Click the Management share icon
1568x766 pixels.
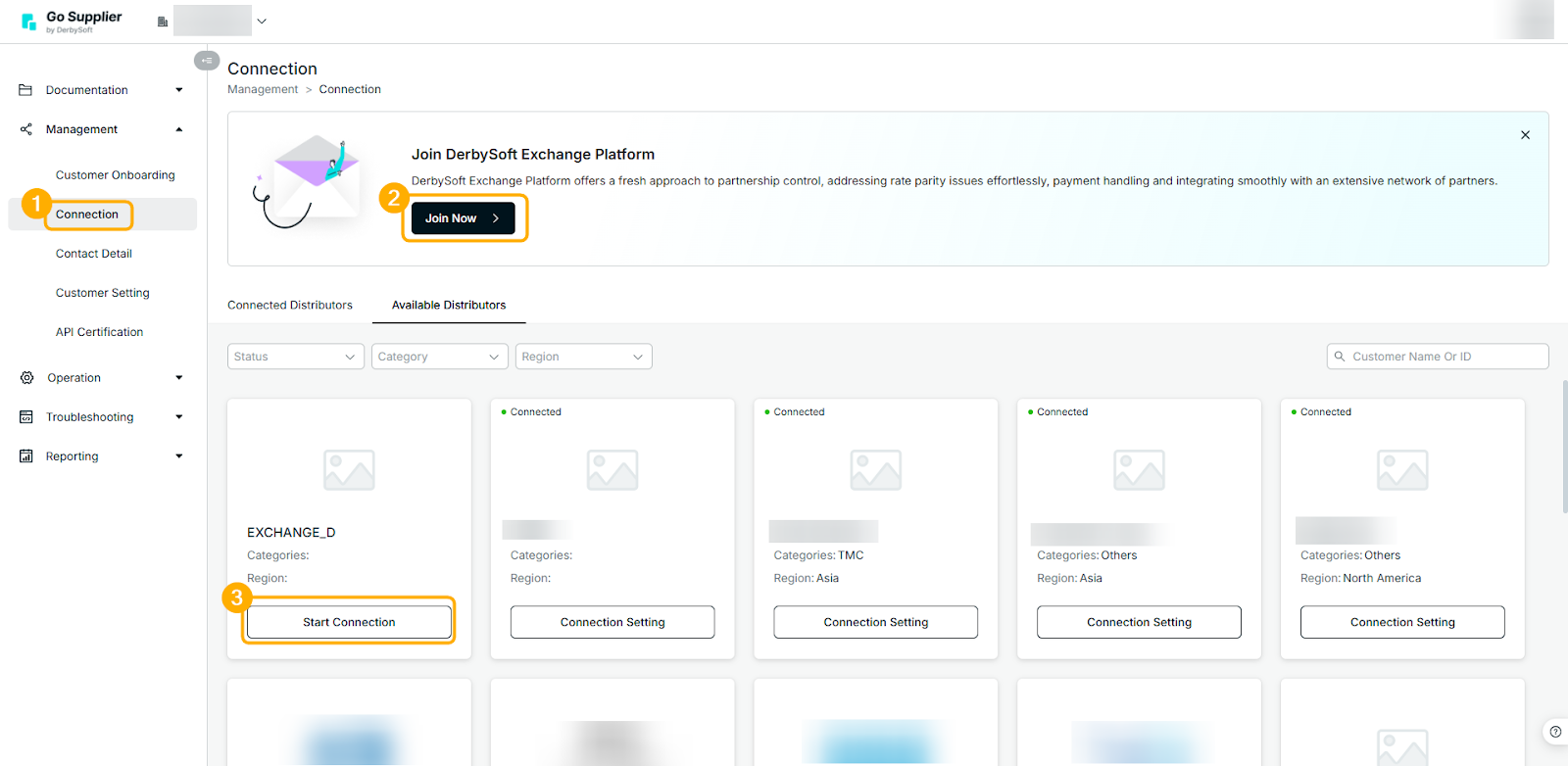pos(26,129)
